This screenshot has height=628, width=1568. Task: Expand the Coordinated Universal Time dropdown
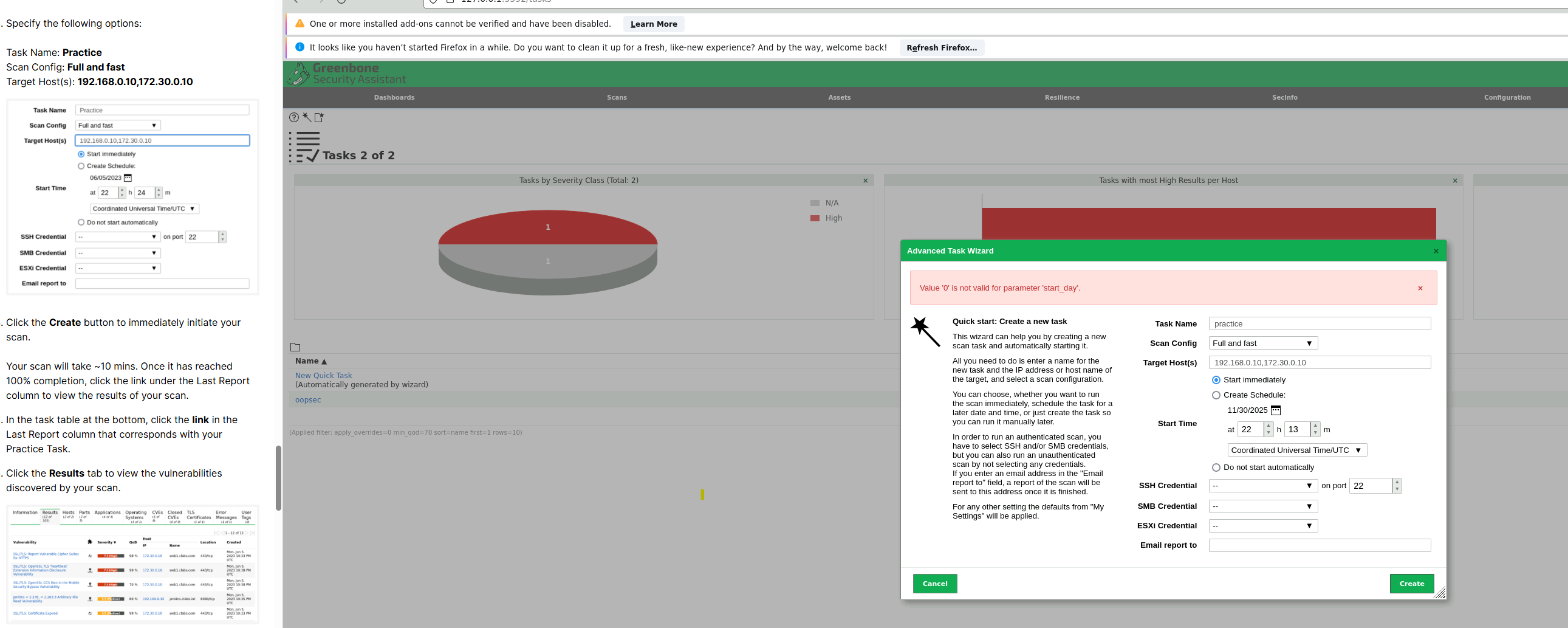tap(1296, 450)
